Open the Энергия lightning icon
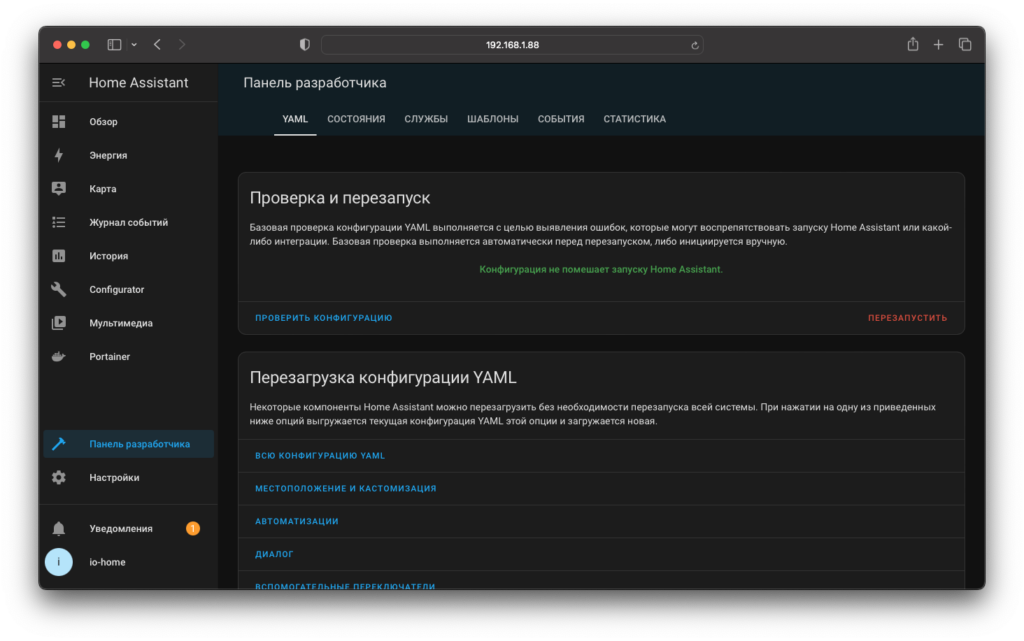Viewport: 1024px width, 641px height. pyautogui.click(x=58, y=155)
